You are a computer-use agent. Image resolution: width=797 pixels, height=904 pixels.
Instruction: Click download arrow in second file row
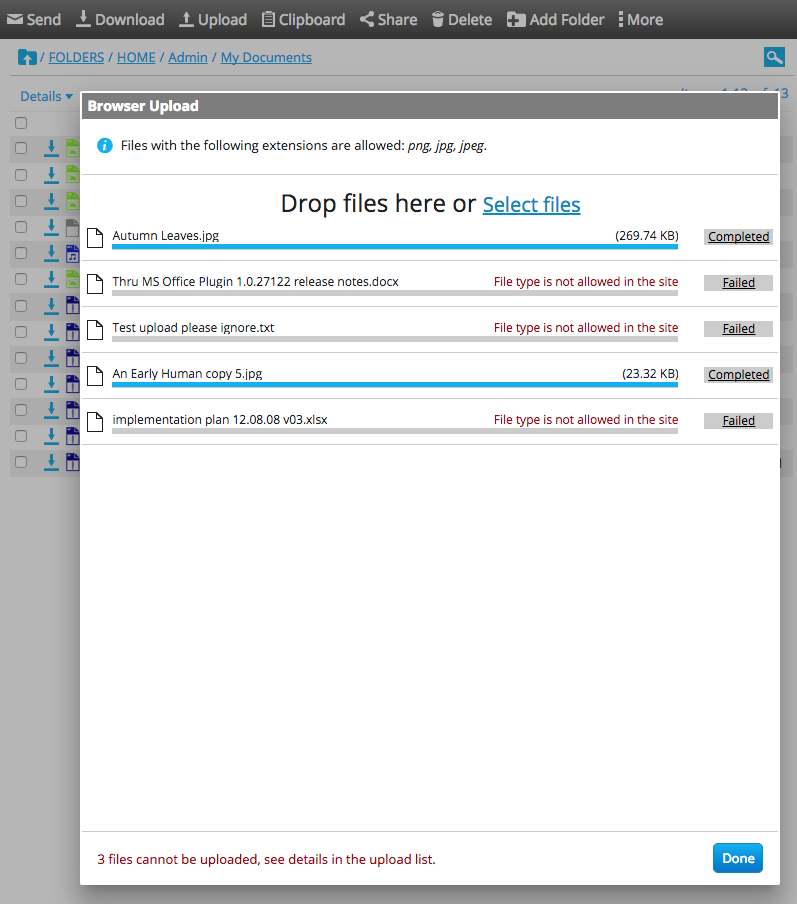[51, 175]
